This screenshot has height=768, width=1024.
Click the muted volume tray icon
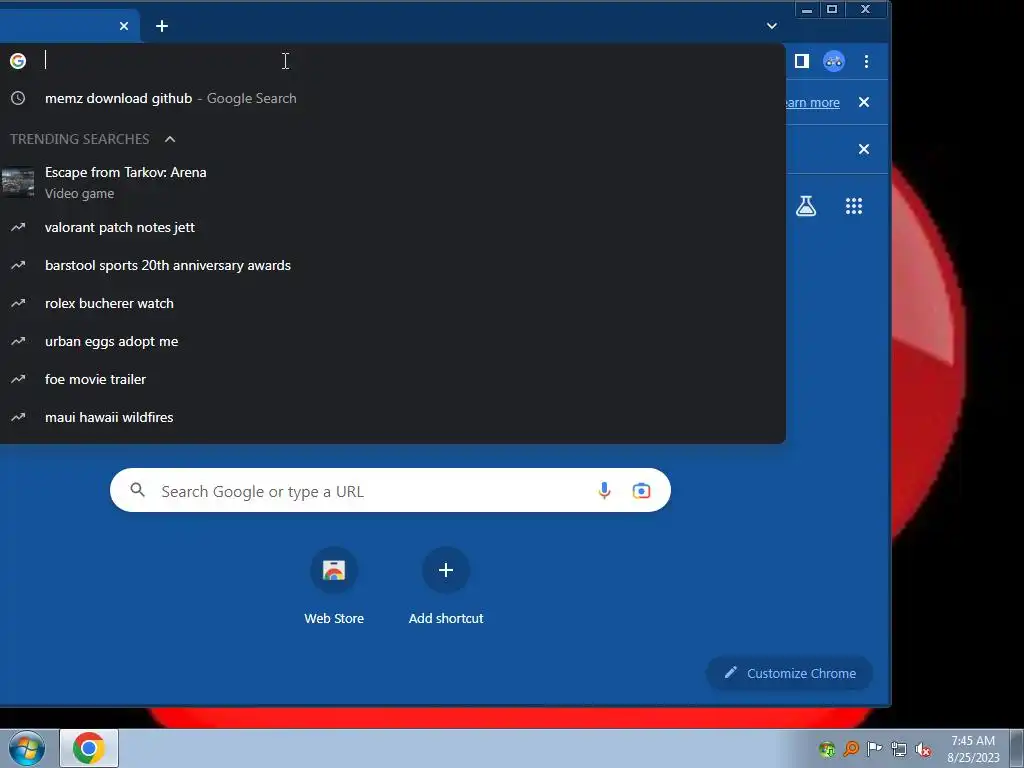coord(923,749)
